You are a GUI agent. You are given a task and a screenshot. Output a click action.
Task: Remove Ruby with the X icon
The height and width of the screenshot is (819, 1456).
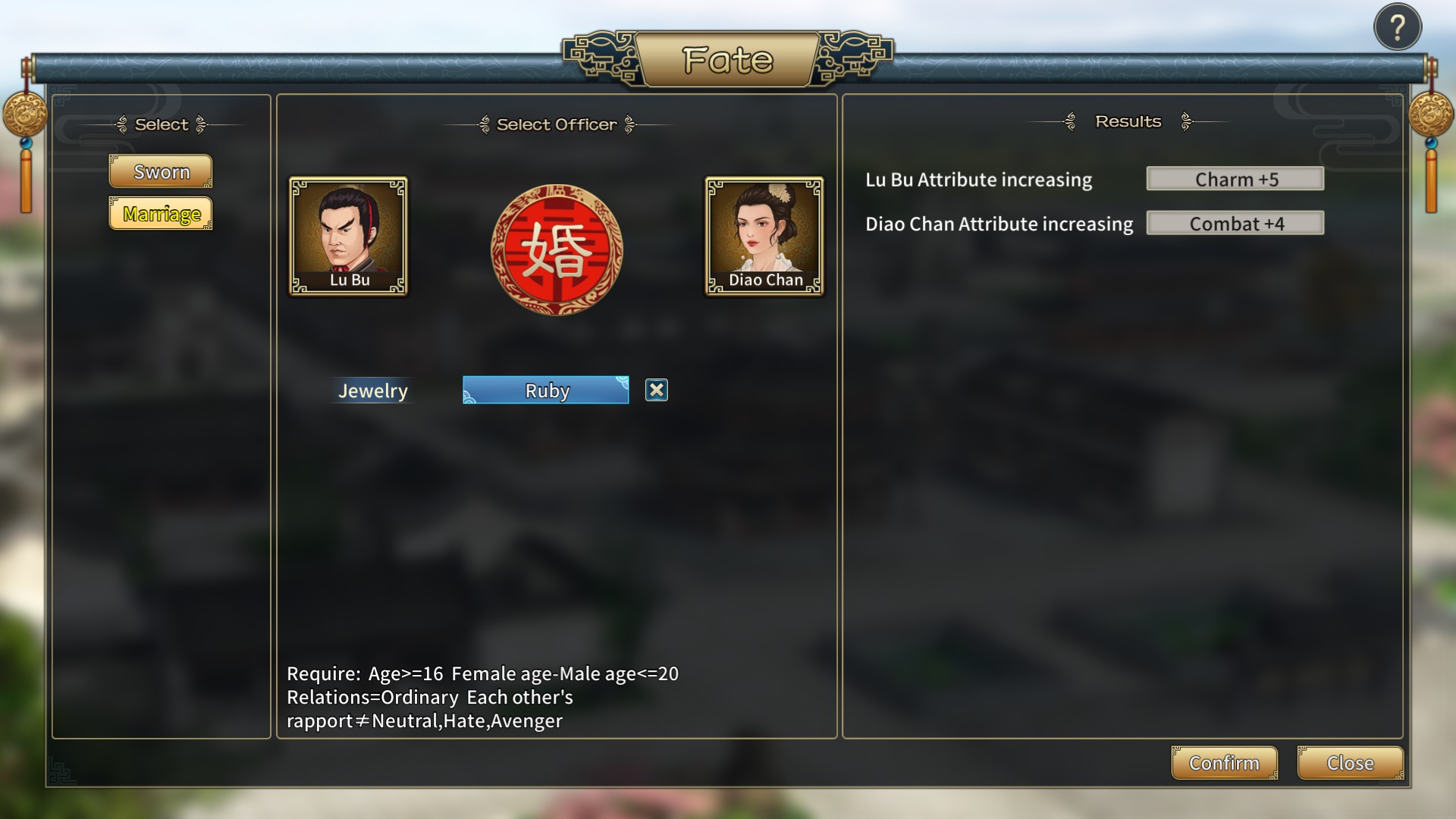656,390
